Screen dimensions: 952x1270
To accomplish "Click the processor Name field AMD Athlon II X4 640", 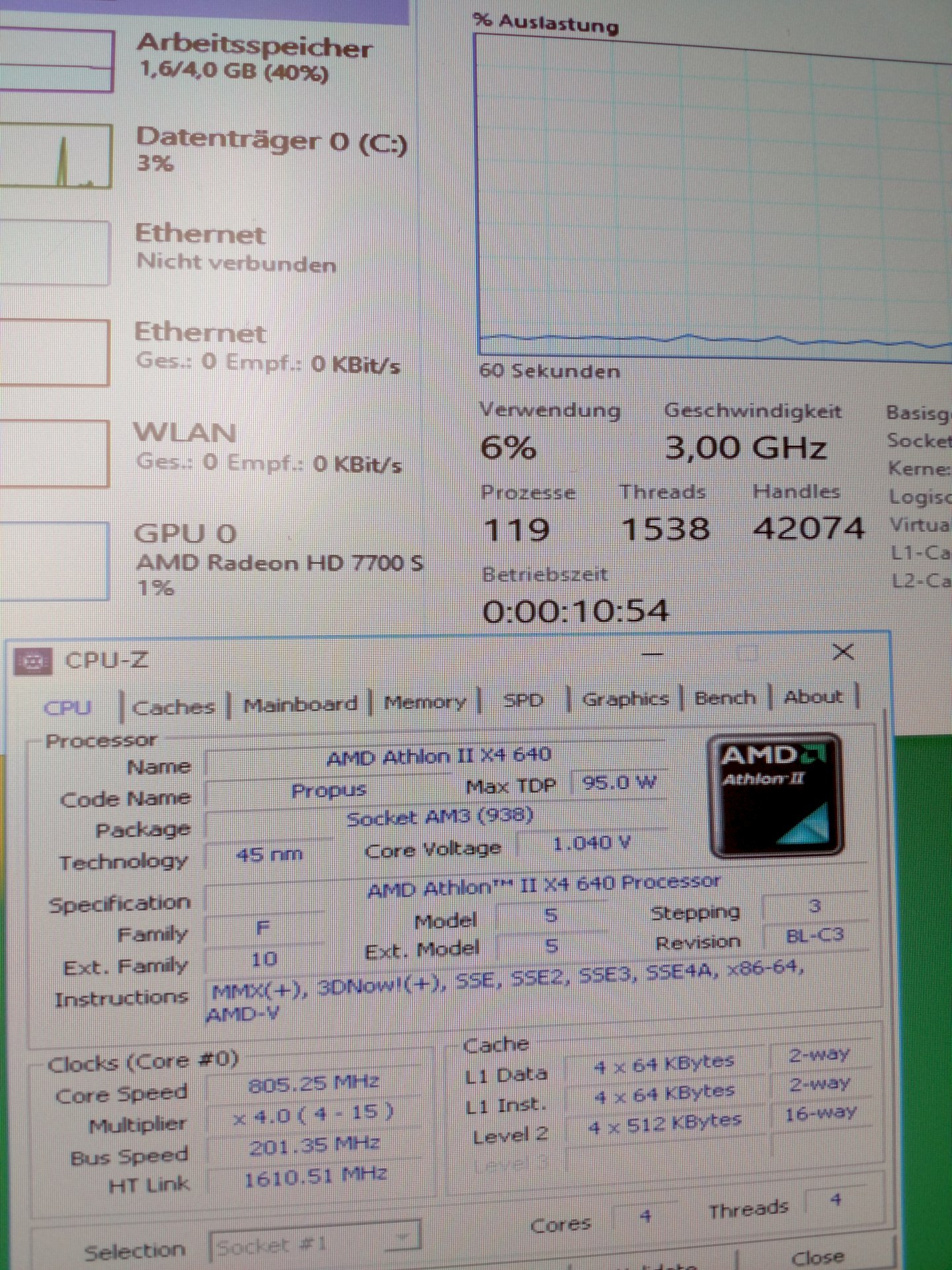I will (436, 757).
